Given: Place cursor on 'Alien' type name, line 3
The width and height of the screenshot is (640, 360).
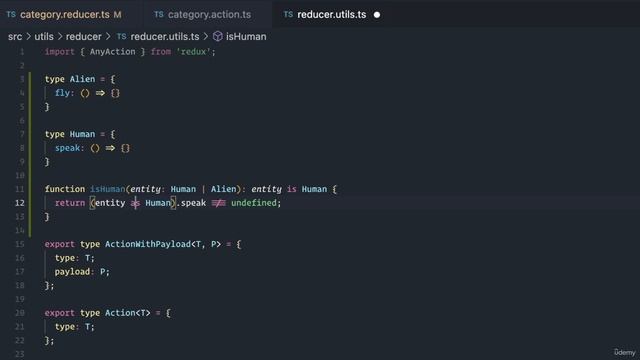Looking at the screenshot, I should pos(82,79).
